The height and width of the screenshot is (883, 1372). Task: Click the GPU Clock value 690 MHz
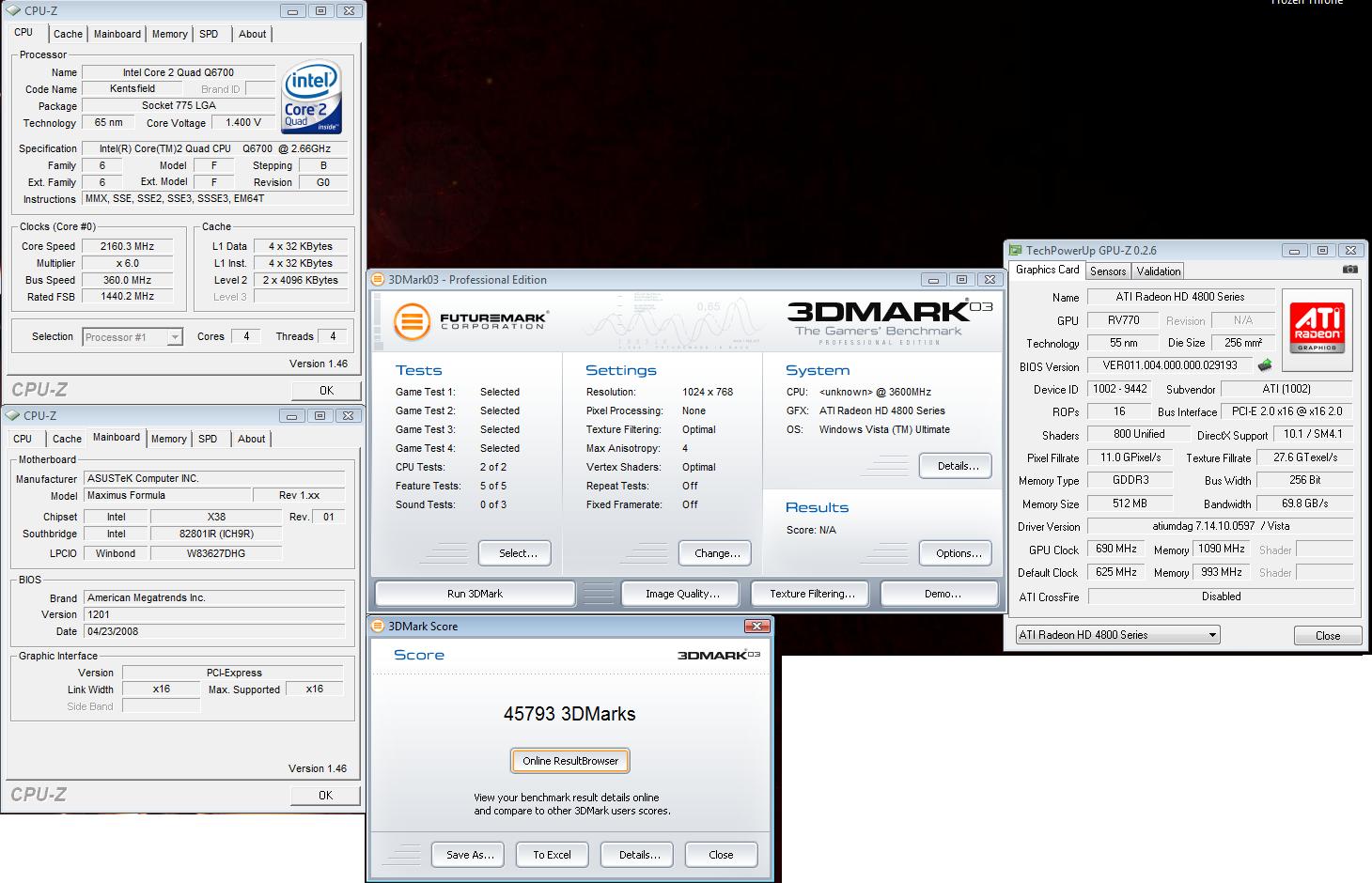click(x=1116, y=549)
